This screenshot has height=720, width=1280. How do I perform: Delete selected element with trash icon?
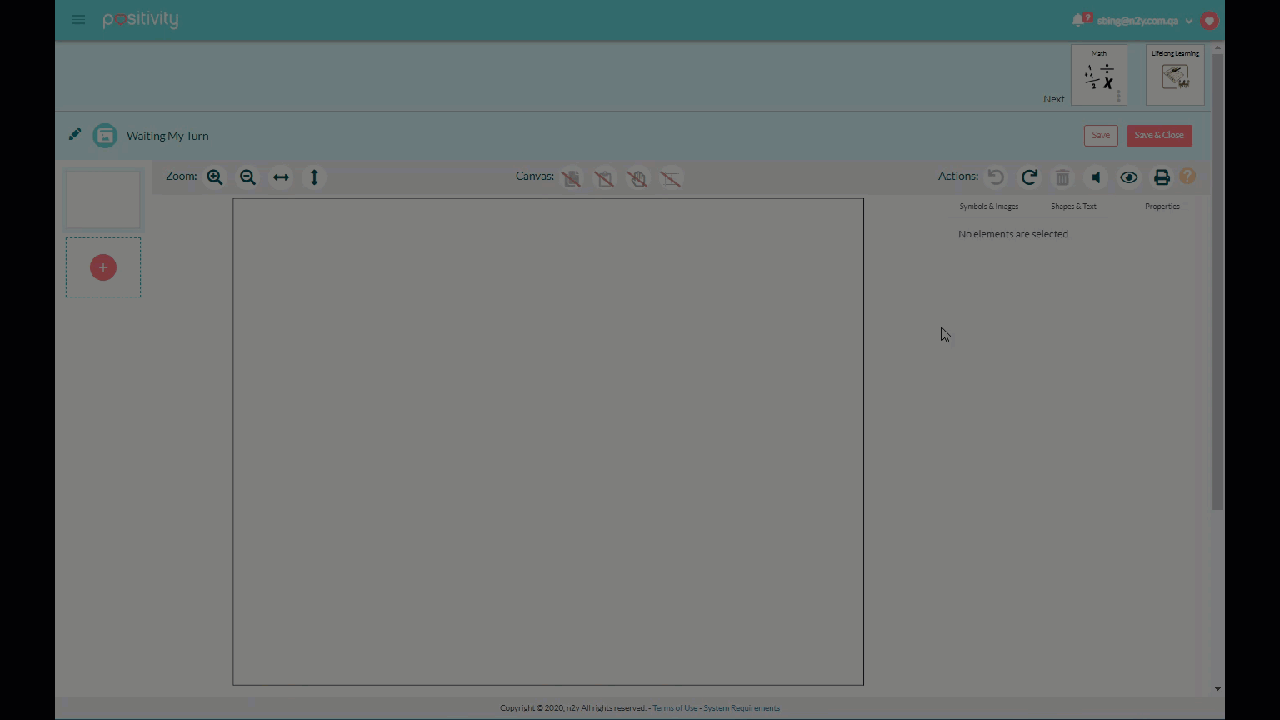[x=1062, y=177]
